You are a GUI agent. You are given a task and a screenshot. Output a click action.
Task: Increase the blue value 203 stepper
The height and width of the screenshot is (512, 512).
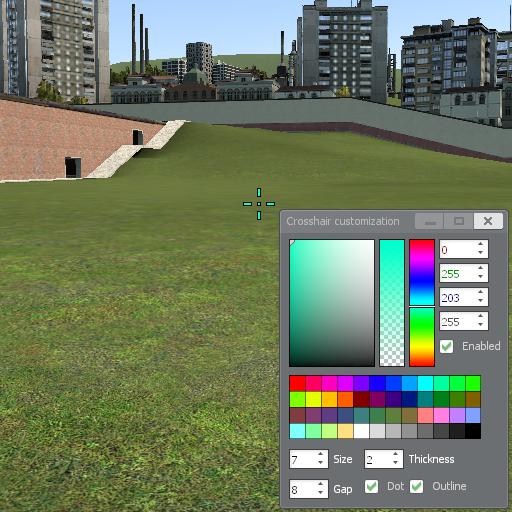(480, 292)
